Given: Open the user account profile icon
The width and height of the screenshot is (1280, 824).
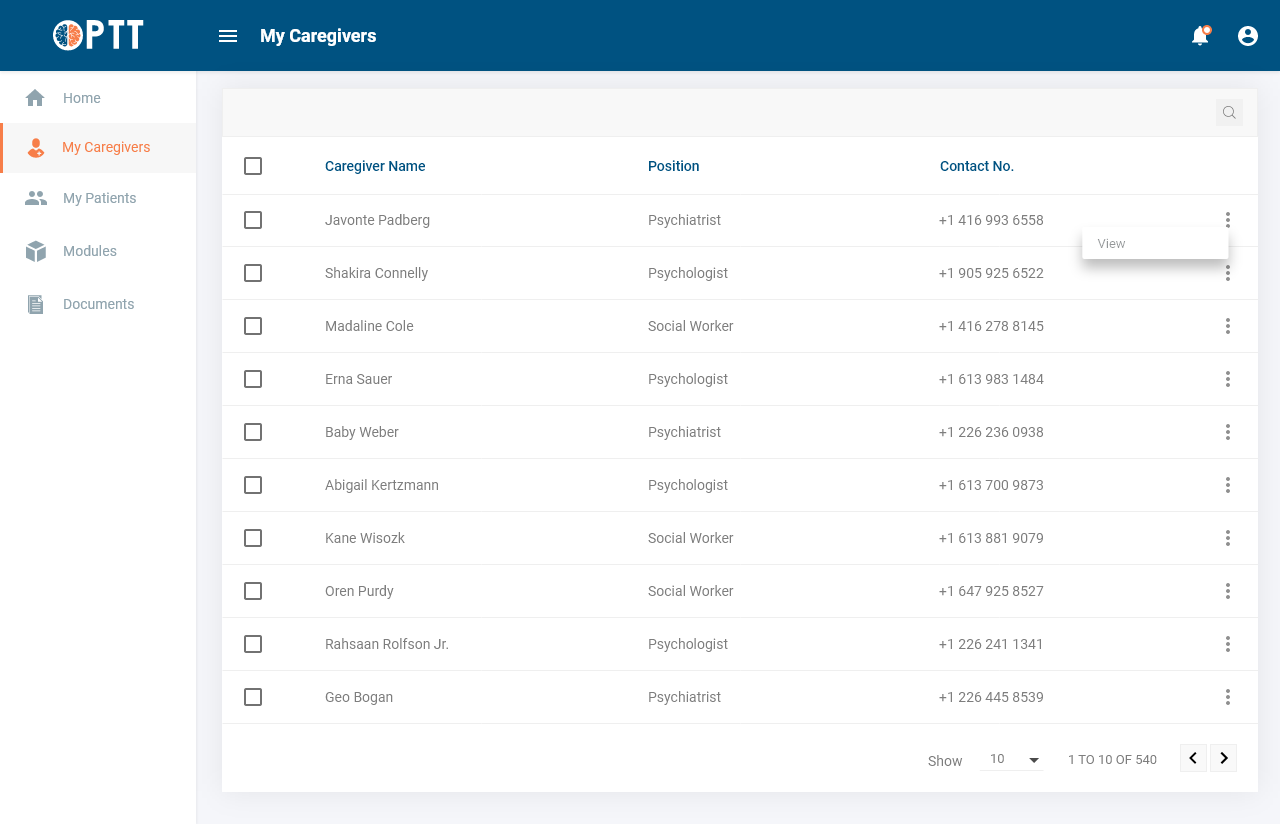Looking at the screenshot, I should point(1247,36).
